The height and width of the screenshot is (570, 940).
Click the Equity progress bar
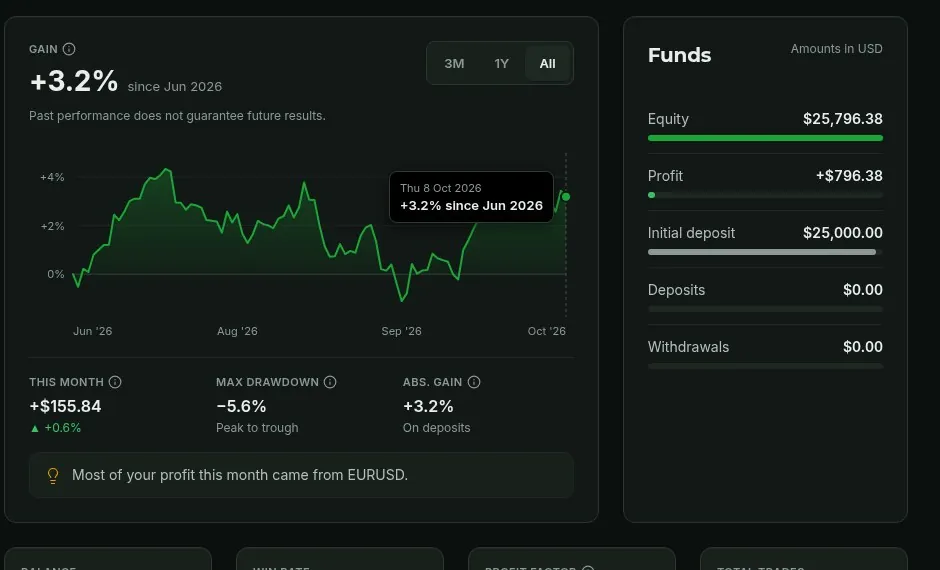(x=765, y=138)
